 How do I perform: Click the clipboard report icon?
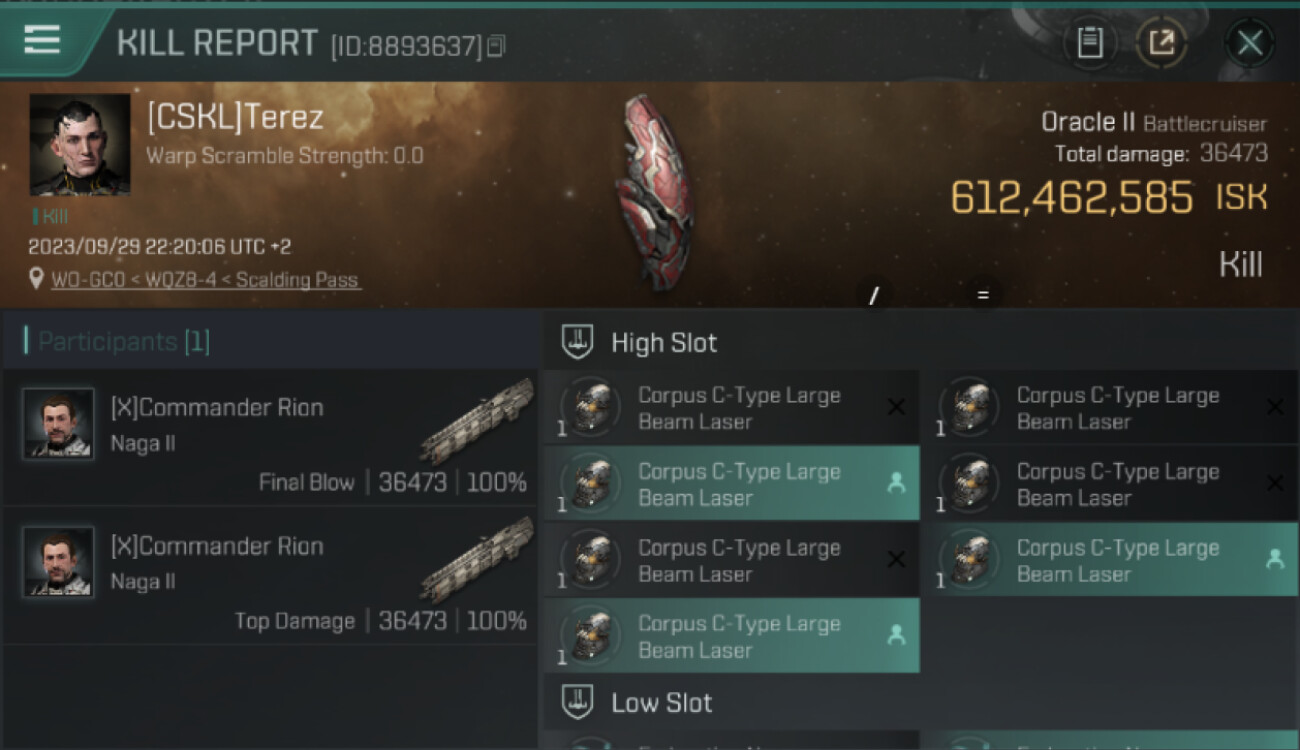tap(1090, 43)
